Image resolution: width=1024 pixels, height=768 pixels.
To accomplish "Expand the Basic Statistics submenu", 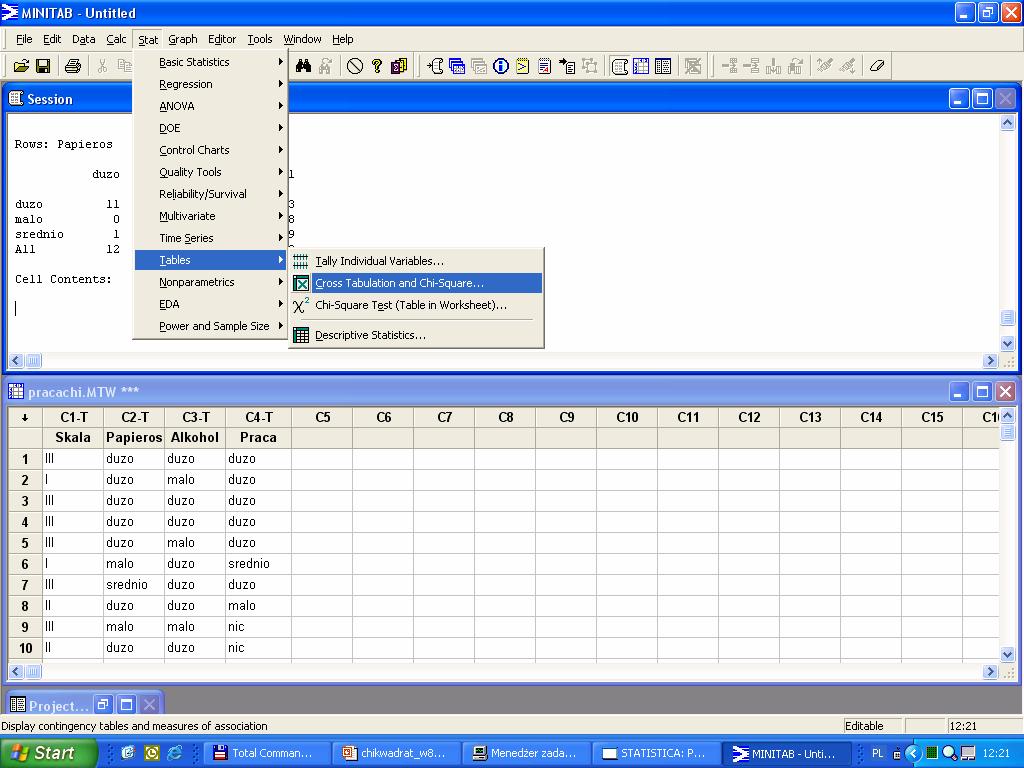I will point(210,62).
